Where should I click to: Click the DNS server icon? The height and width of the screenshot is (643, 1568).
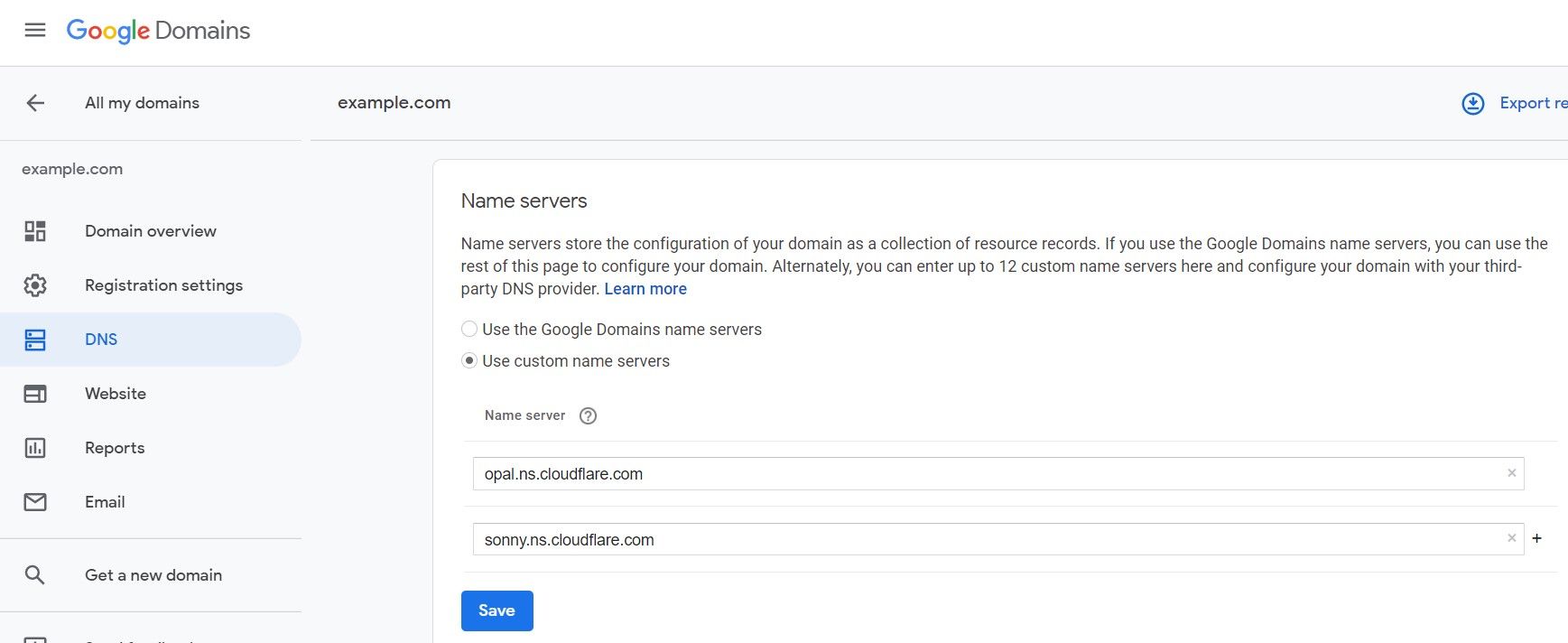pos(35,340)
